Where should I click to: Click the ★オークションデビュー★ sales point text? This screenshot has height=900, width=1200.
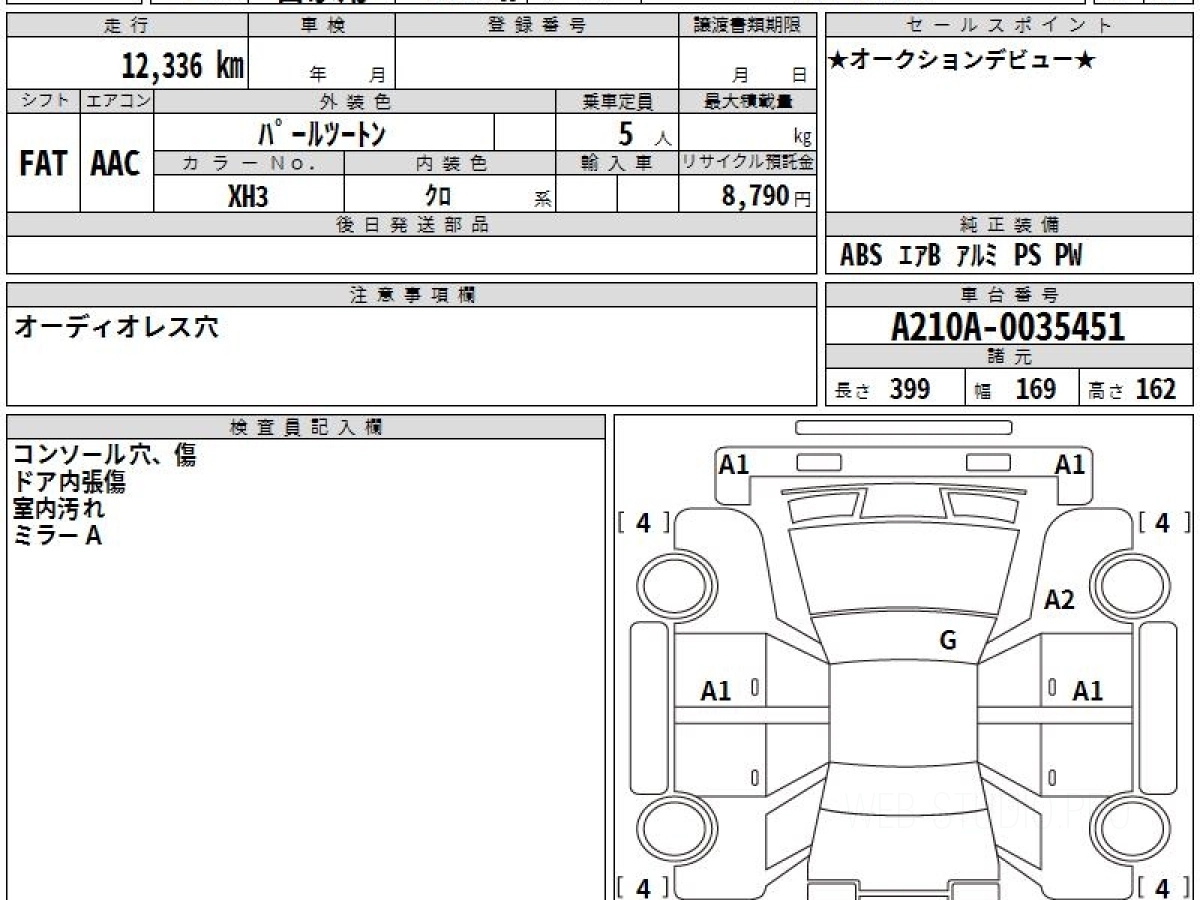tap(962, 61)
